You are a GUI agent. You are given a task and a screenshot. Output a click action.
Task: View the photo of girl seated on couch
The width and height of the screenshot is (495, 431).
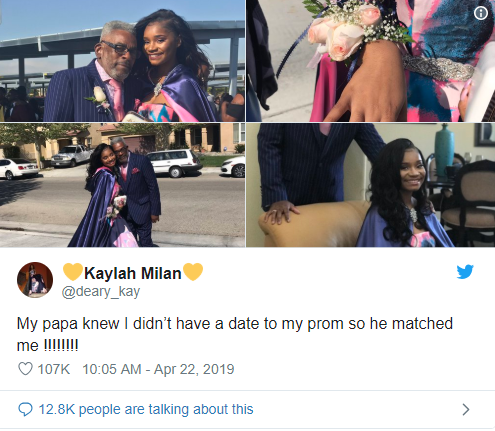tap(371, 185)
